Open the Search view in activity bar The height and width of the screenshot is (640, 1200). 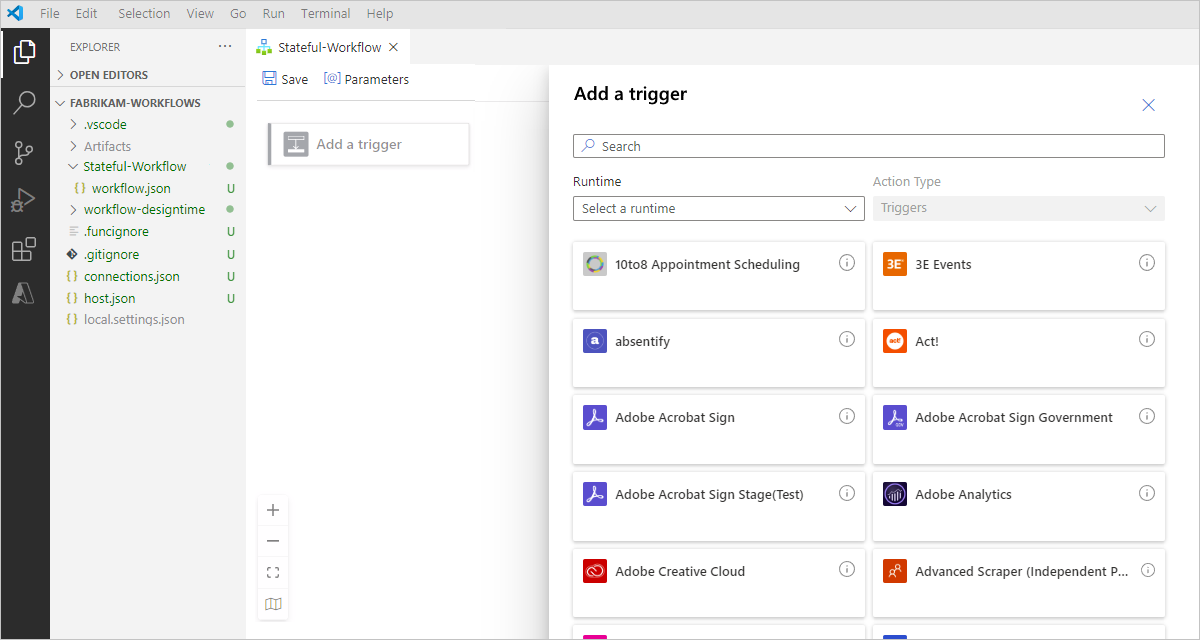point(24,102)
